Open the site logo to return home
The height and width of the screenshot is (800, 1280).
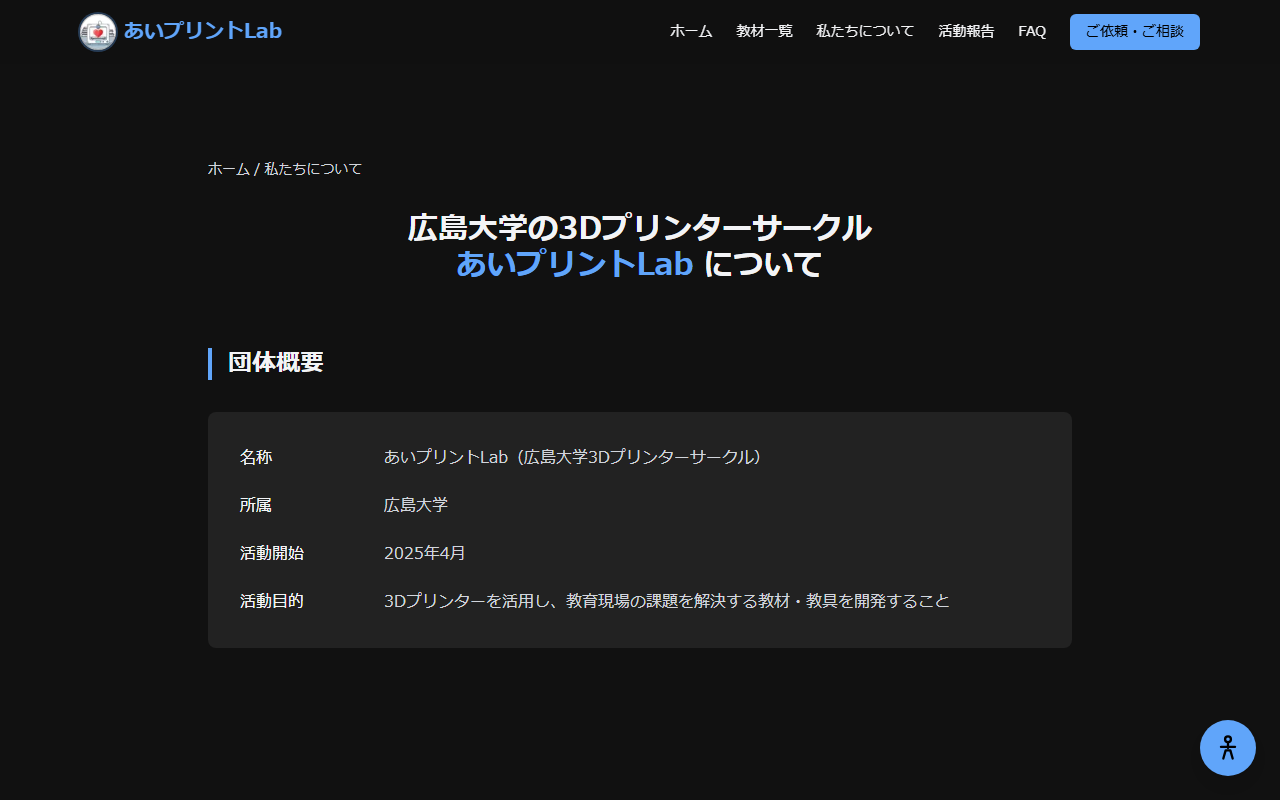180,31
